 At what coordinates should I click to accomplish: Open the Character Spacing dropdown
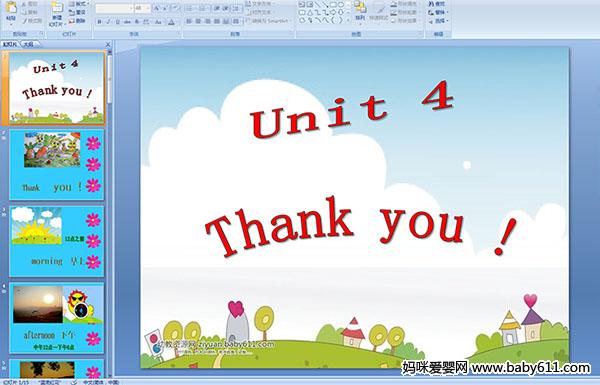(147, 22)
